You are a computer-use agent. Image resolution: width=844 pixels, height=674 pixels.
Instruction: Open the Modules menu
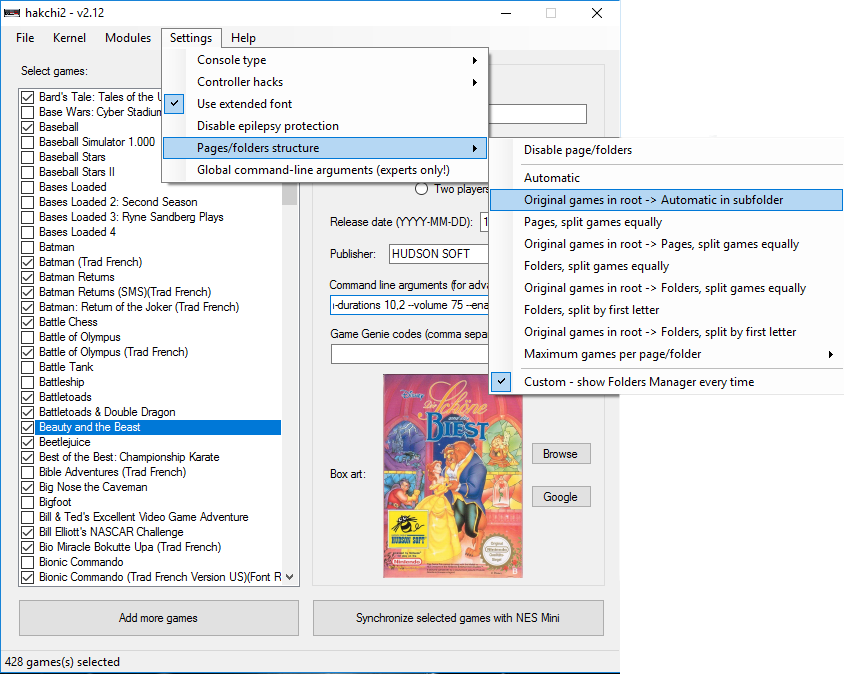(x=128, y=38)
